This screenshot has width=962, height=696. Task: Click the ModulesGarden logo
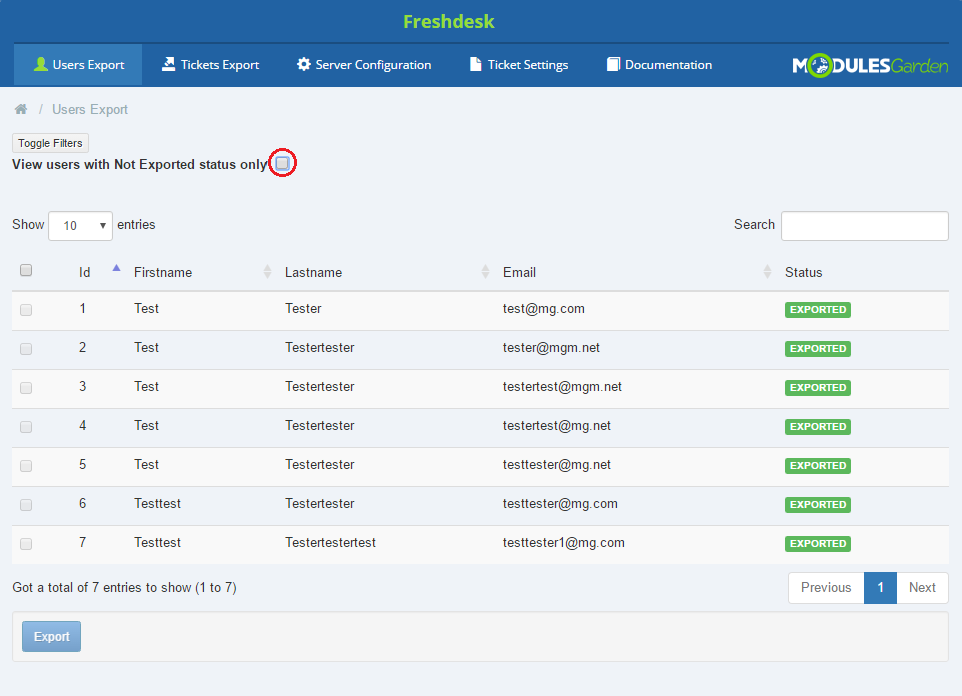870,65
